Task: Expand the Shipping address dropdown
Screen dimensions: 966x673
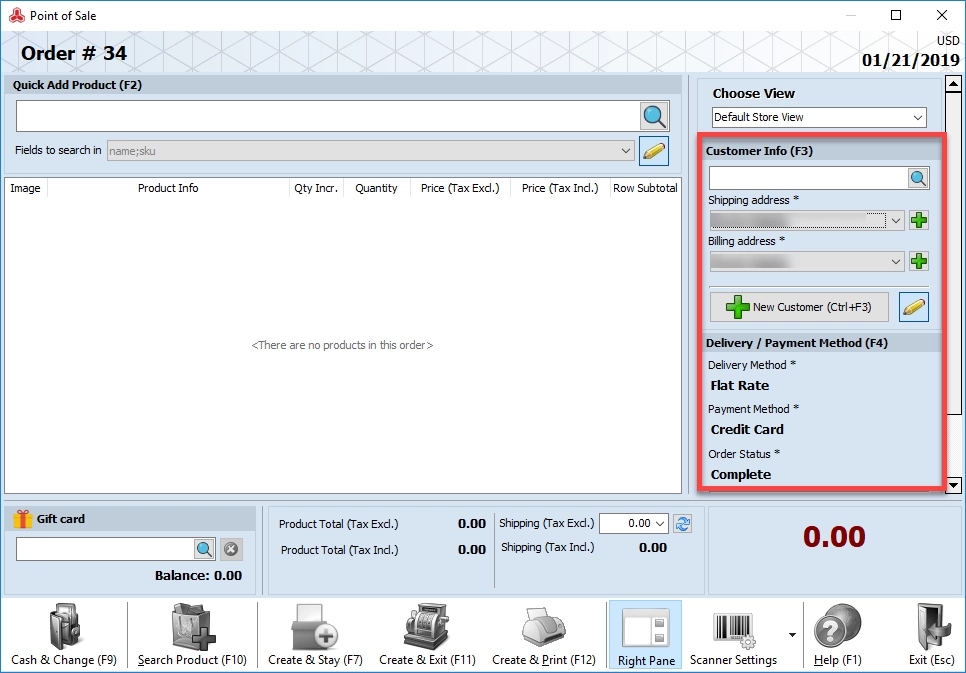Action: coord(895,221)
